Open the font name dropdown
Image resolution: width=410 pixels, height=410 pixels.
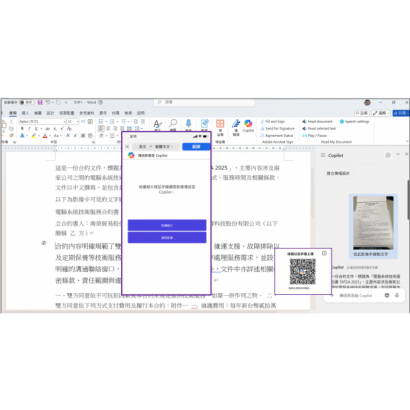pyautogui.click(x=42, y=122)
